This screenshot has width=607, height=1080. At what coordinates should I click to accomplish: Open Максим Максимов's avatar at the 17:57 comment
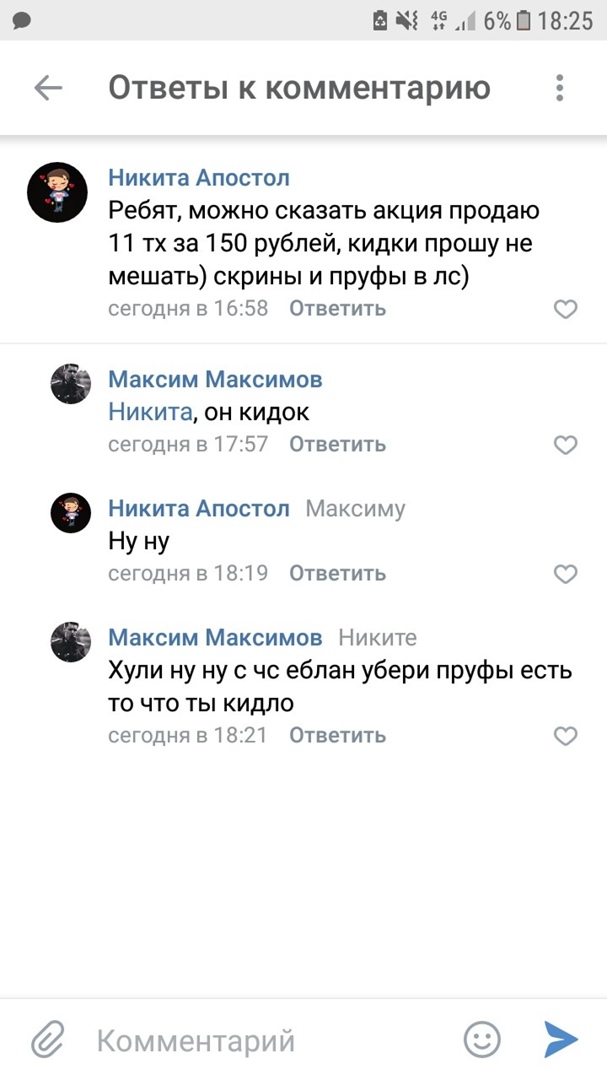(71, 384)
